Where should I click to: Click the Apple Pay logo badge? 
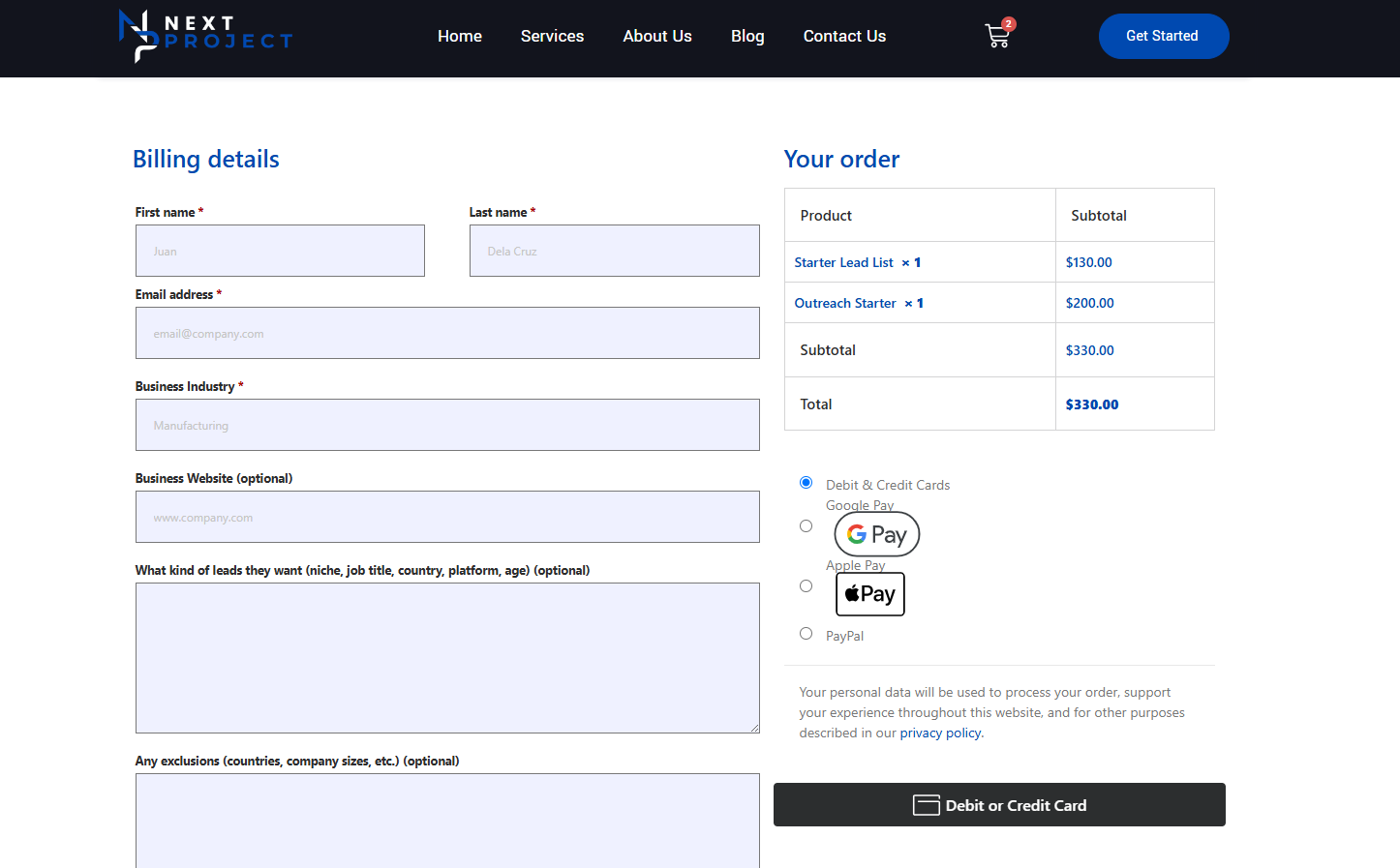[869, 594]
